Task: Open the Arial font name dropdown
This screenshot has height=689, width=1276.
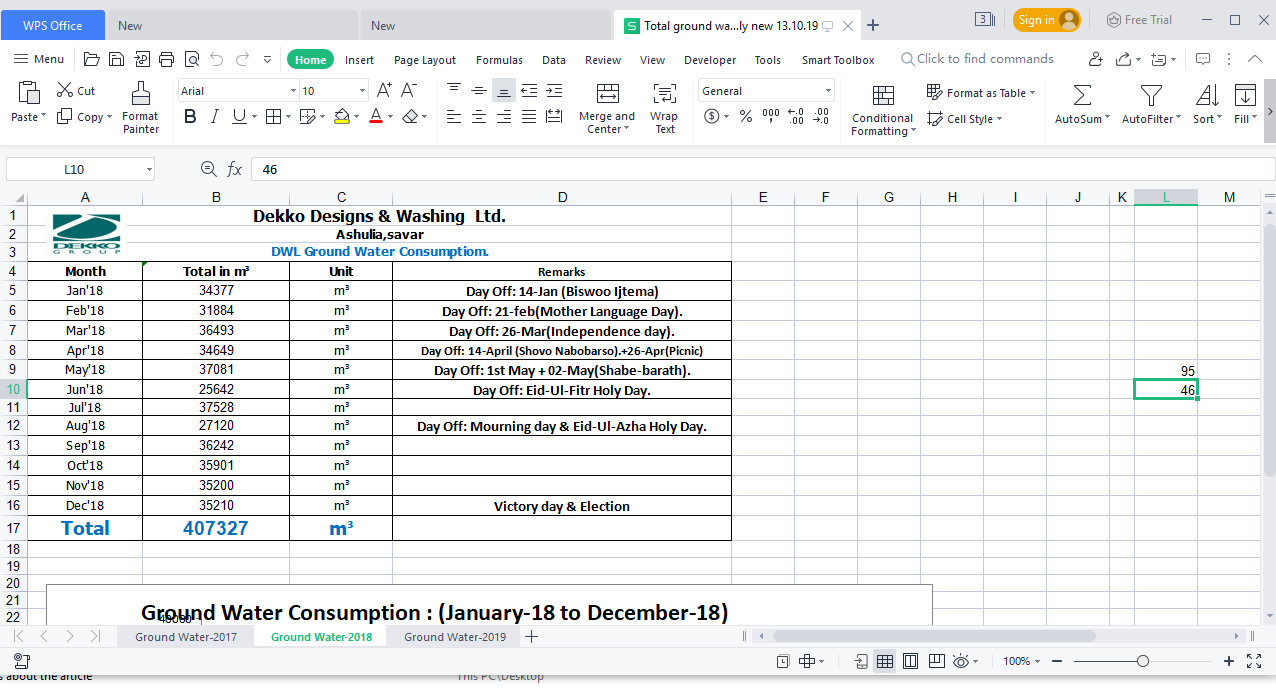Action: click(293, 91)
